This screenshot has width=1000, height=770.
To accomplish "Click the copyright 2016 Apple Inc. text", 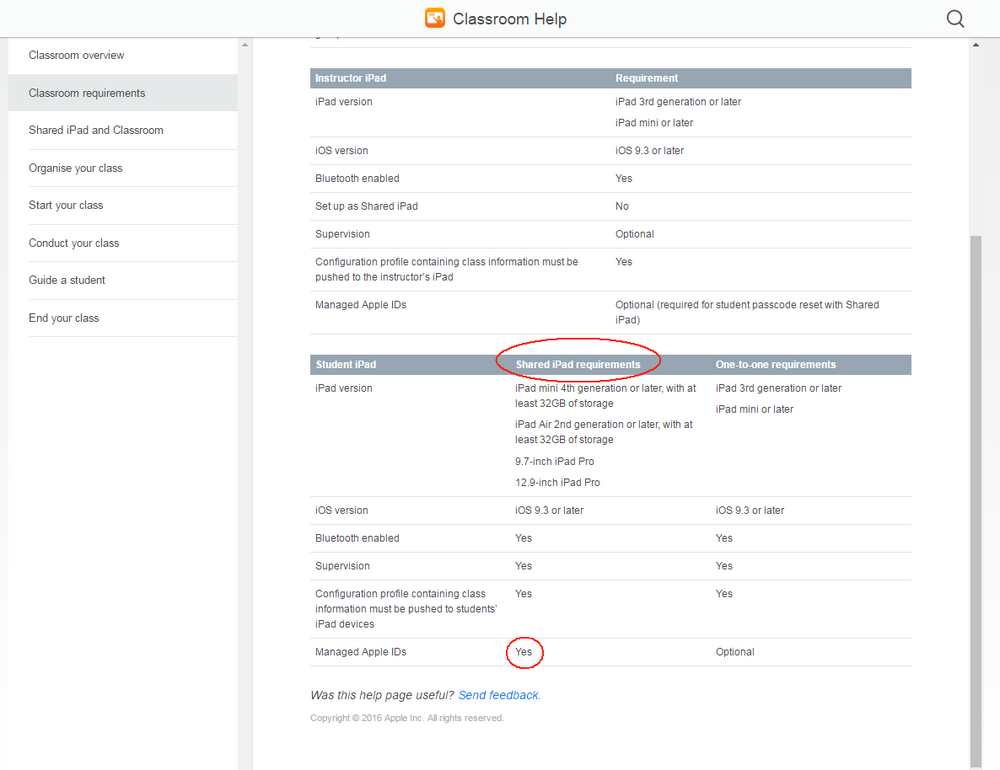I will pyautogui.click(x=407, y=718).
